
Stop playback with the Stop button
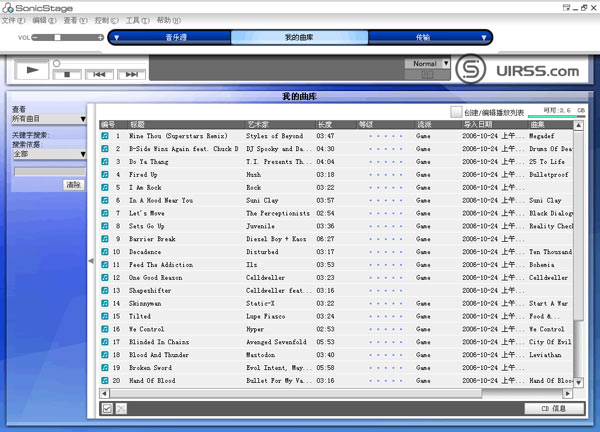tap(67, 74)
